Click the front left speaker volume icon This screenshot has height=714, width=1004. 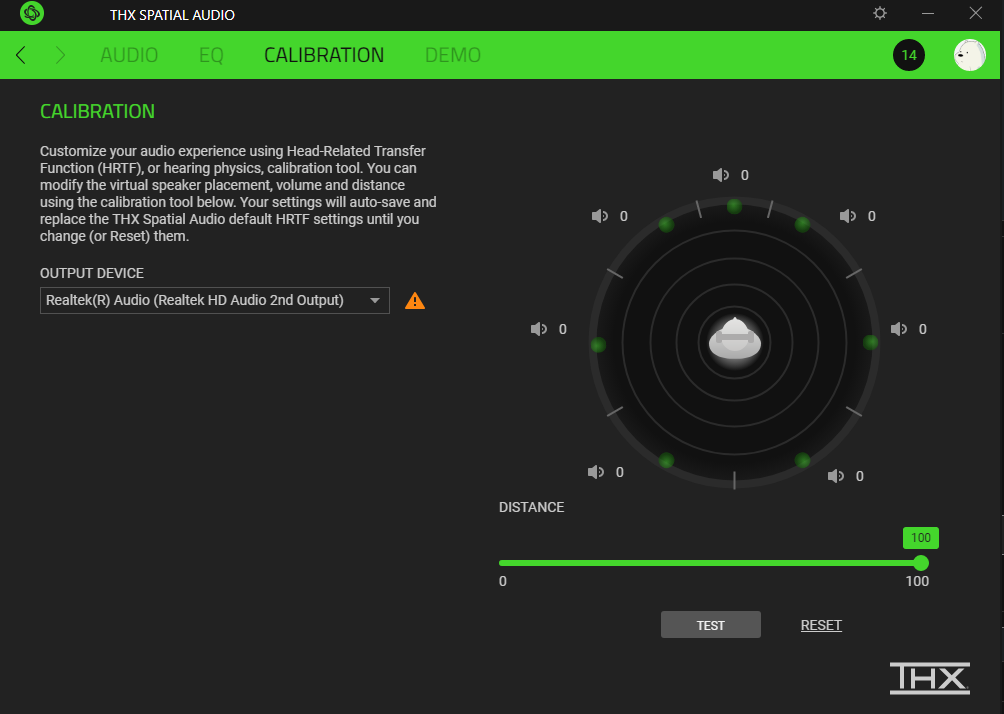click(599, 216)
